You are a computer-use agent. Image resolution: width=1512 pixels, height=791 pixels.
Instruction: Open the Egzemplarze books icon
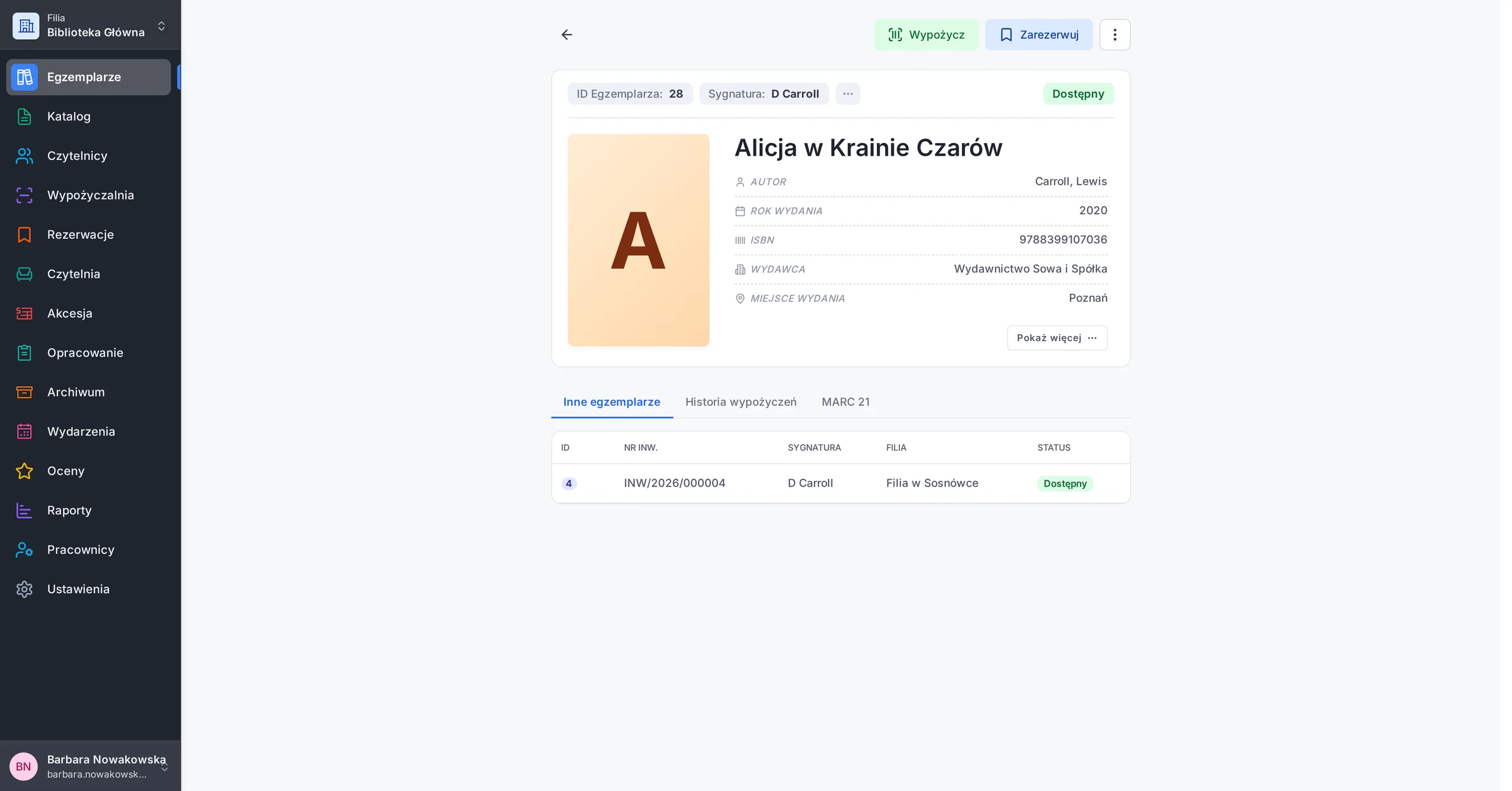click(x=24, y=77)
